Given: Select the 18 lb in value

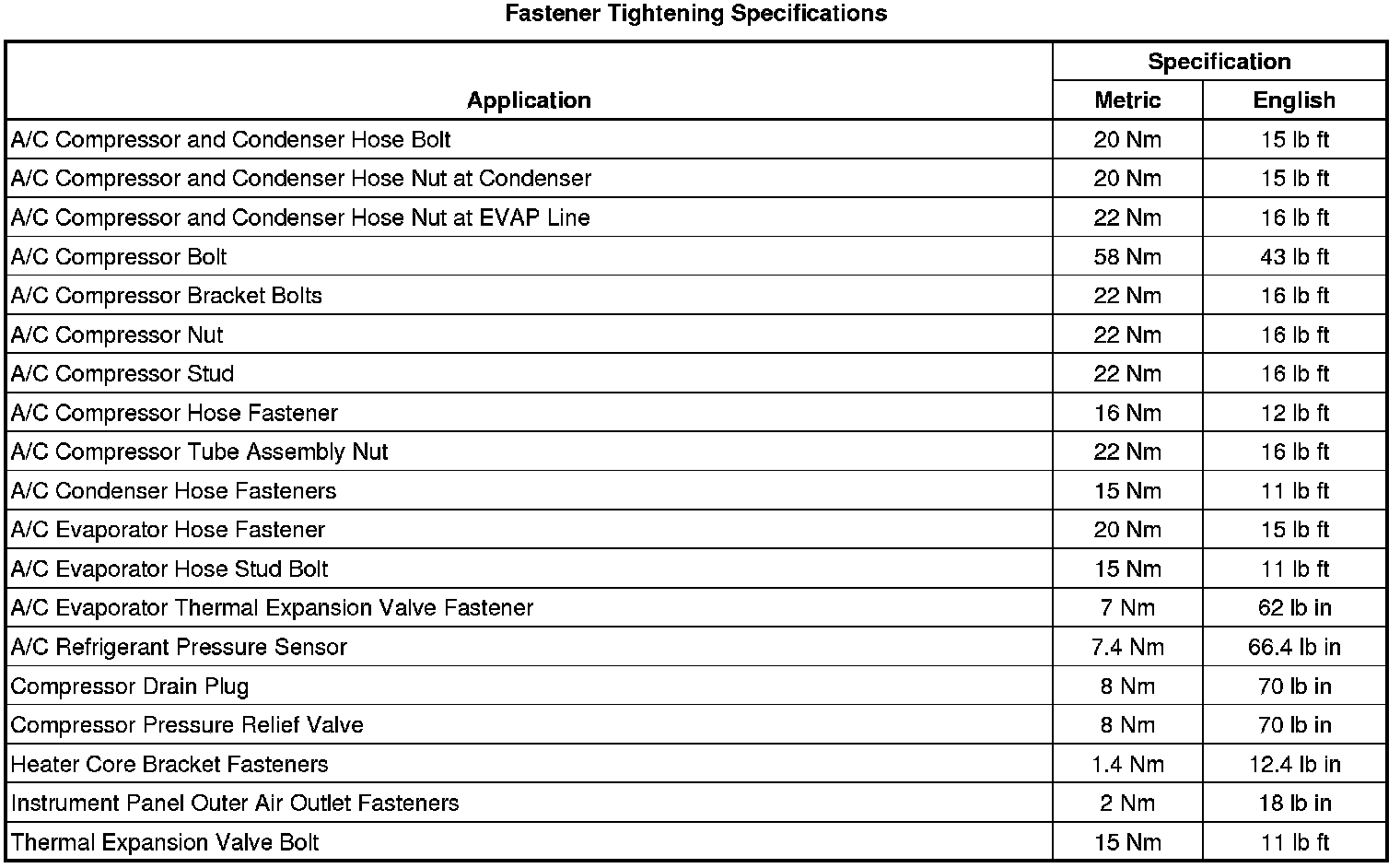Looking at the screenshot, I should click(1294, 803).
